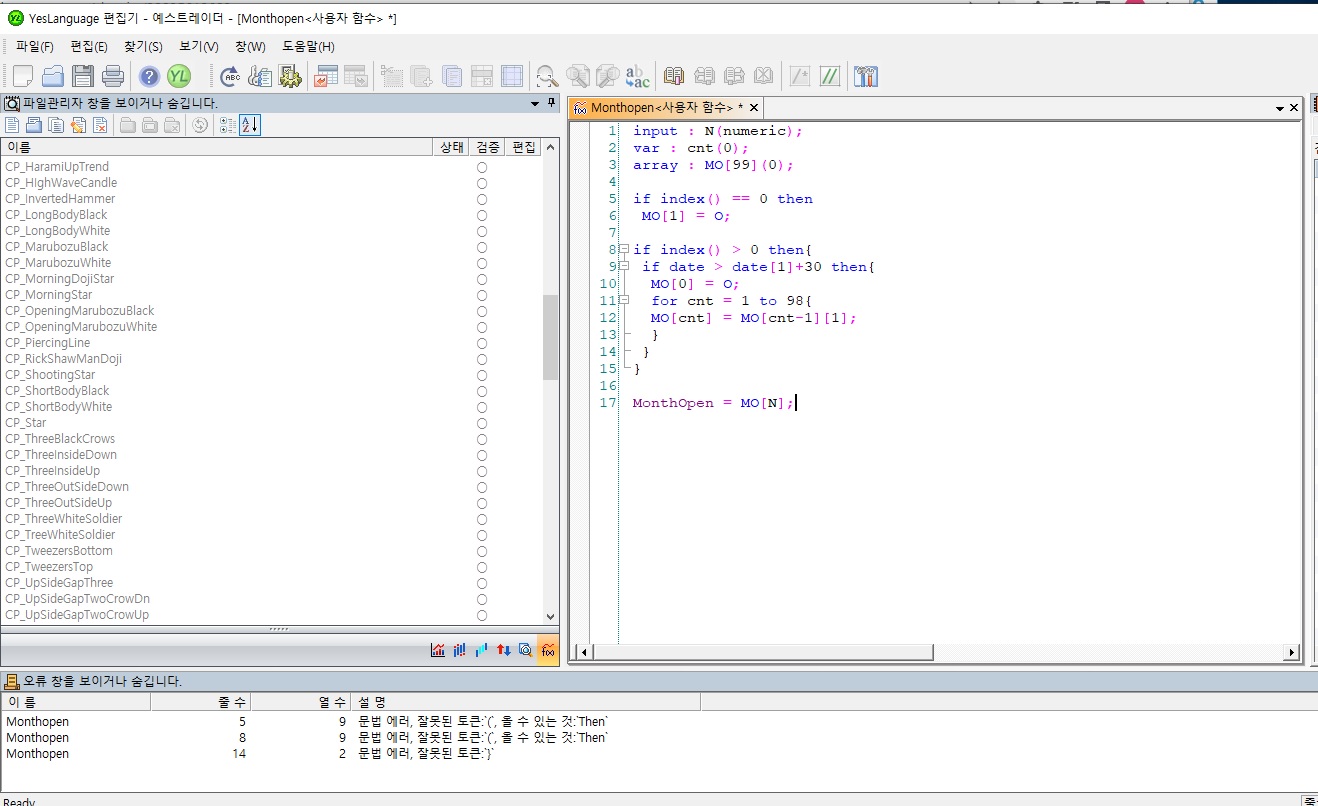Select CP_ThreeBlackCrows in the file list
1318x806 pixels.
click(x=60, y=439)
